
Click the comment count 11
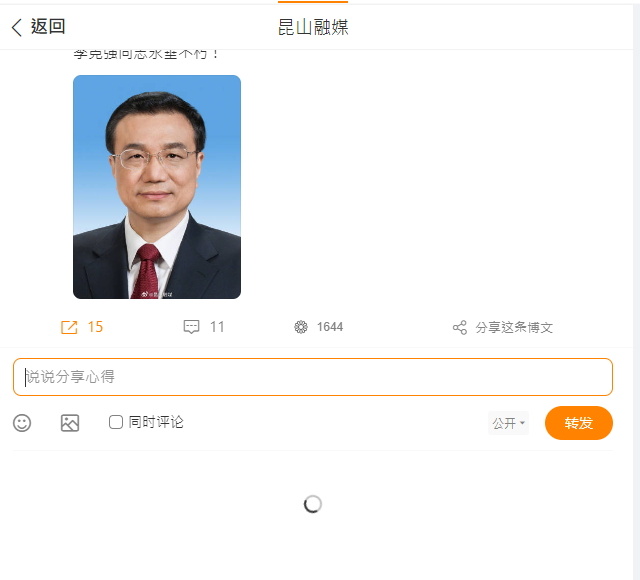point(217,327)
